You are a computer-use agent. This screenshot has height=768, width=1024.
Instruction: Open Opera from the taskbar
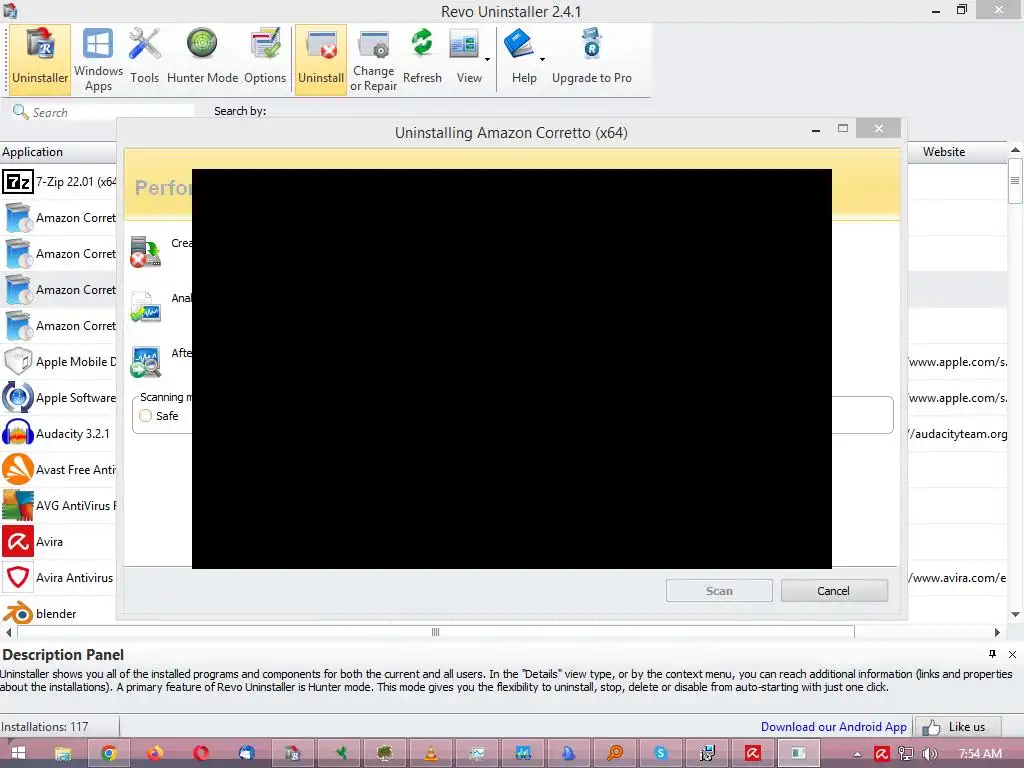201,753
